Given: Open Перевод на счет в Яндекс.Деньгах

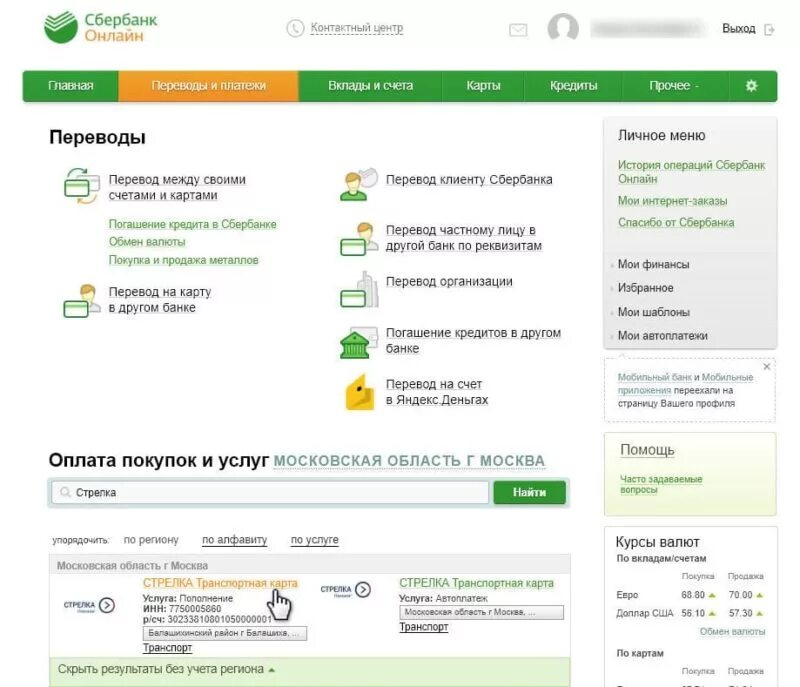Looking at the screenshot, I should [x=437, y=392].
